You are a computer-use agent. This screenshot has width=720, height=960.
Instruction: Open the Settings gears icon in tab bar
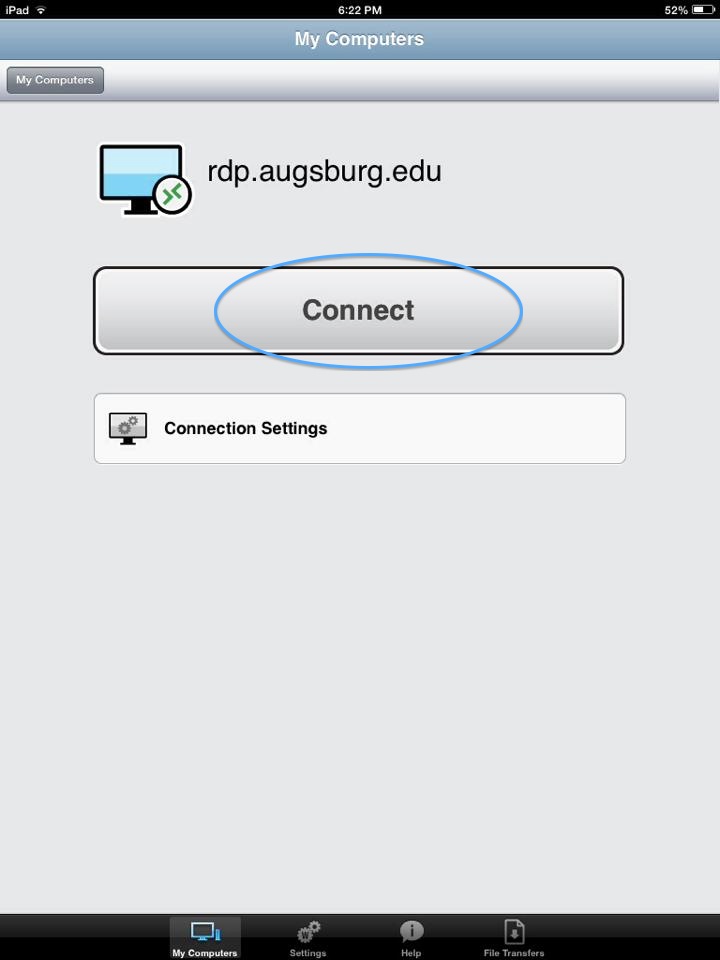pyautogui.click(x=308, y=932)
